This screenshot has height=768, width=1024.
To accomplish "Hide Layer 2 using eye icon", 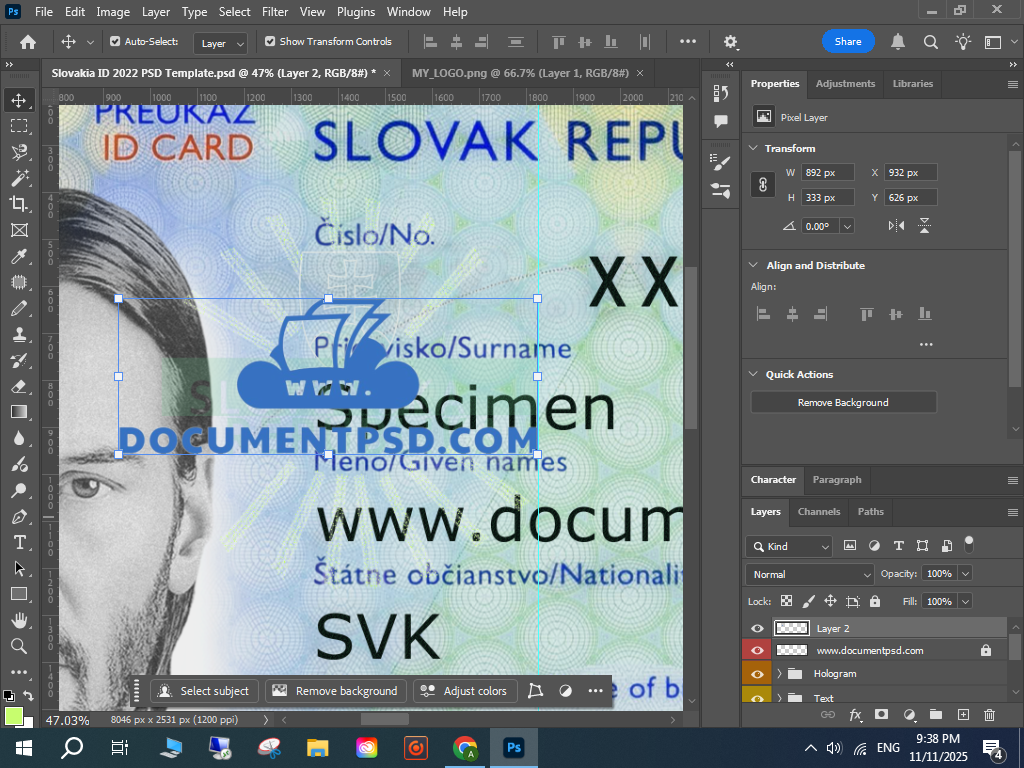I will 757,628.
